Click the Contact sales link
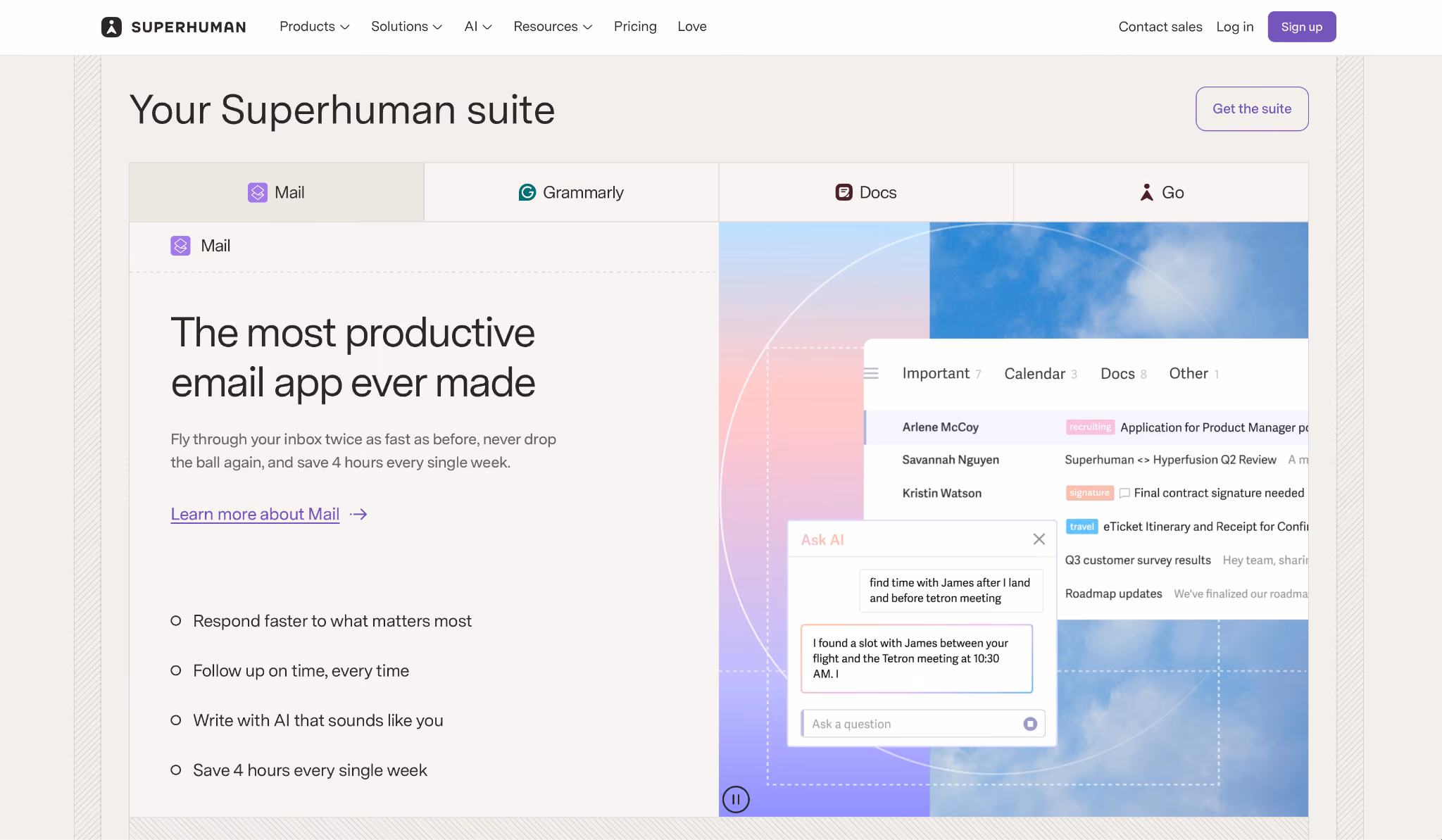 (x=1160, y=27)
